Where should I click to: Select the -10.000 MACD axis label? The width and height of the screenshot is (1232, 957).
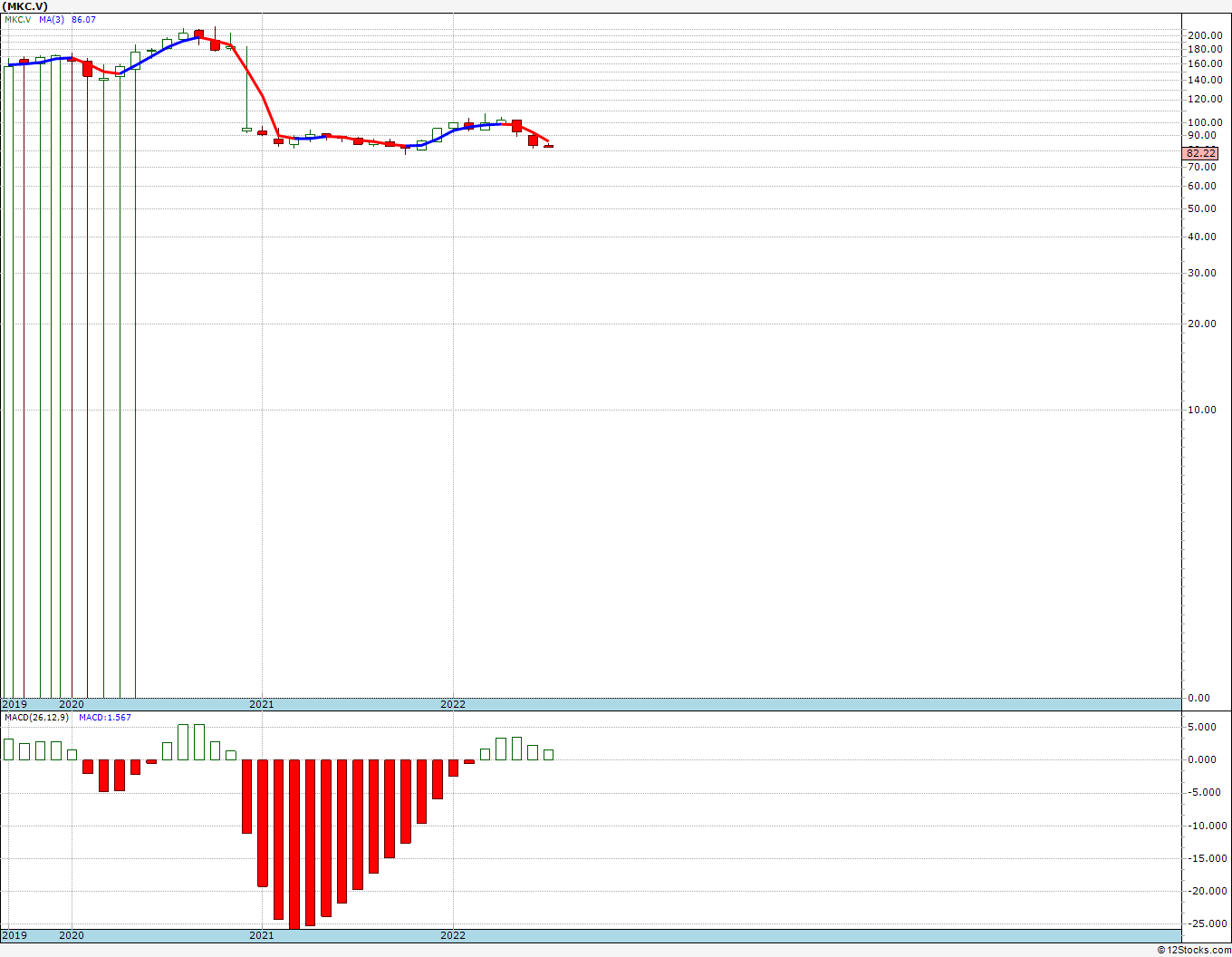(x=1206, y=826)
